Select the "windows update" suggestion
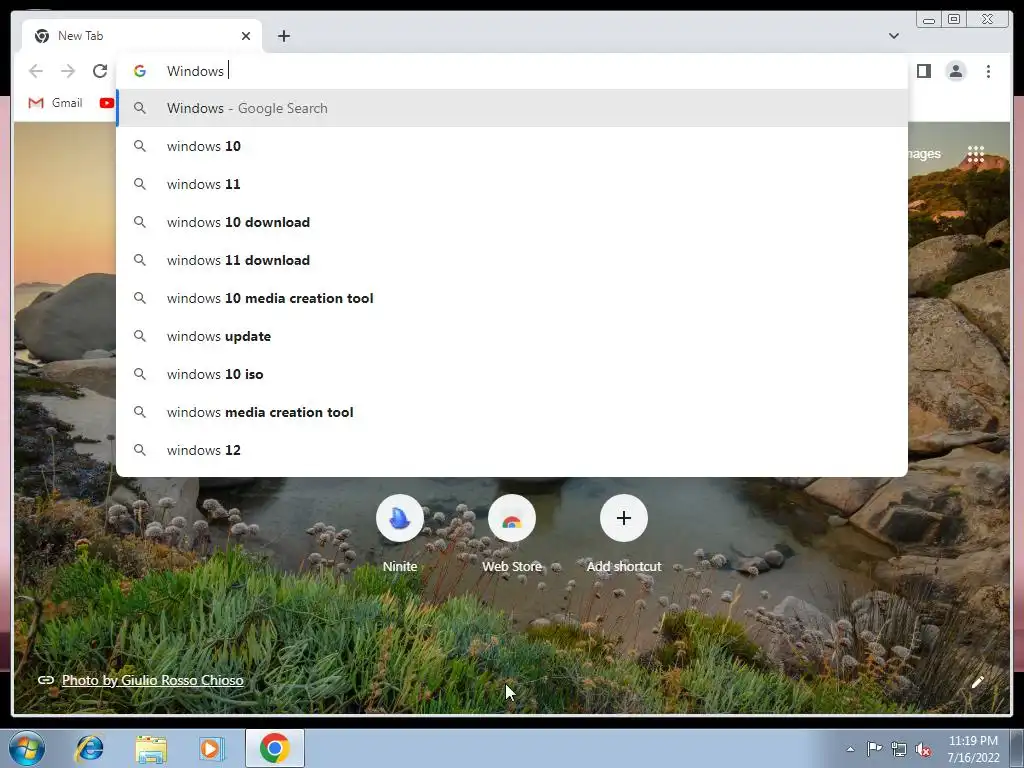The height and width of the screenshot is (768, 1024). (512, 336)
